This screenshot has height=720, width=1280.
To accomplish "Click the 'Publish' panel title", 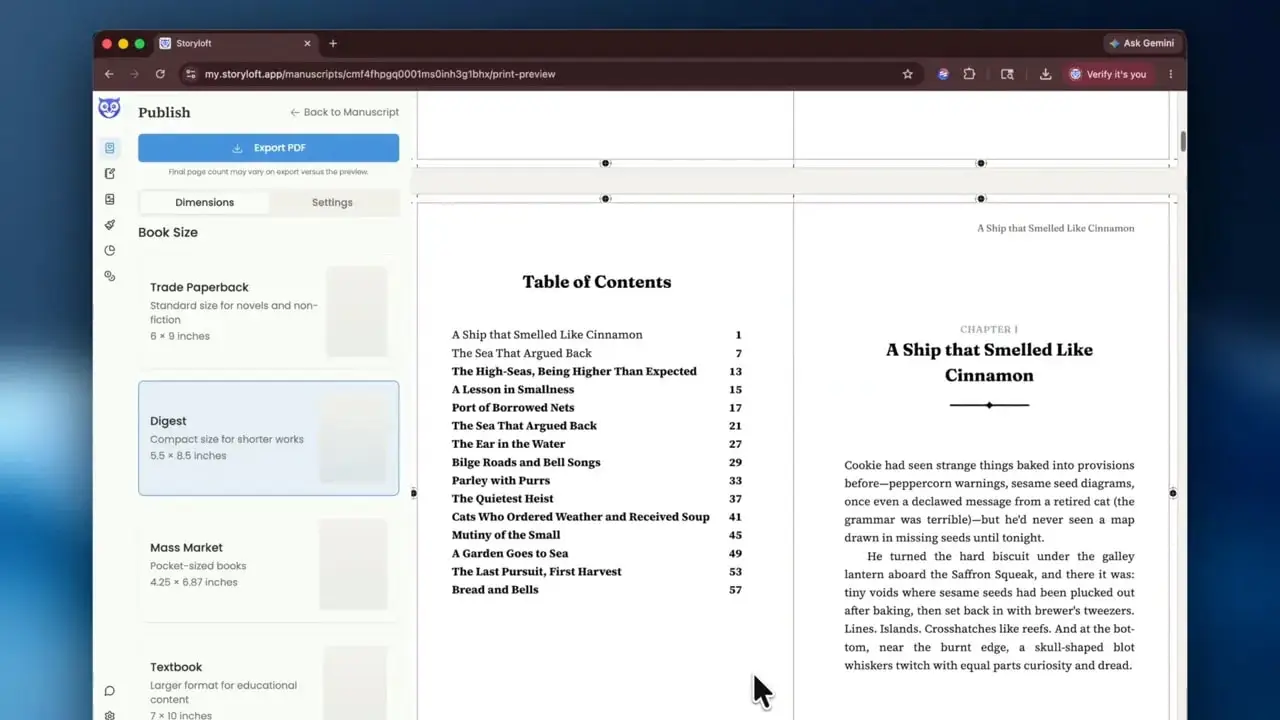I will [164, 112].
